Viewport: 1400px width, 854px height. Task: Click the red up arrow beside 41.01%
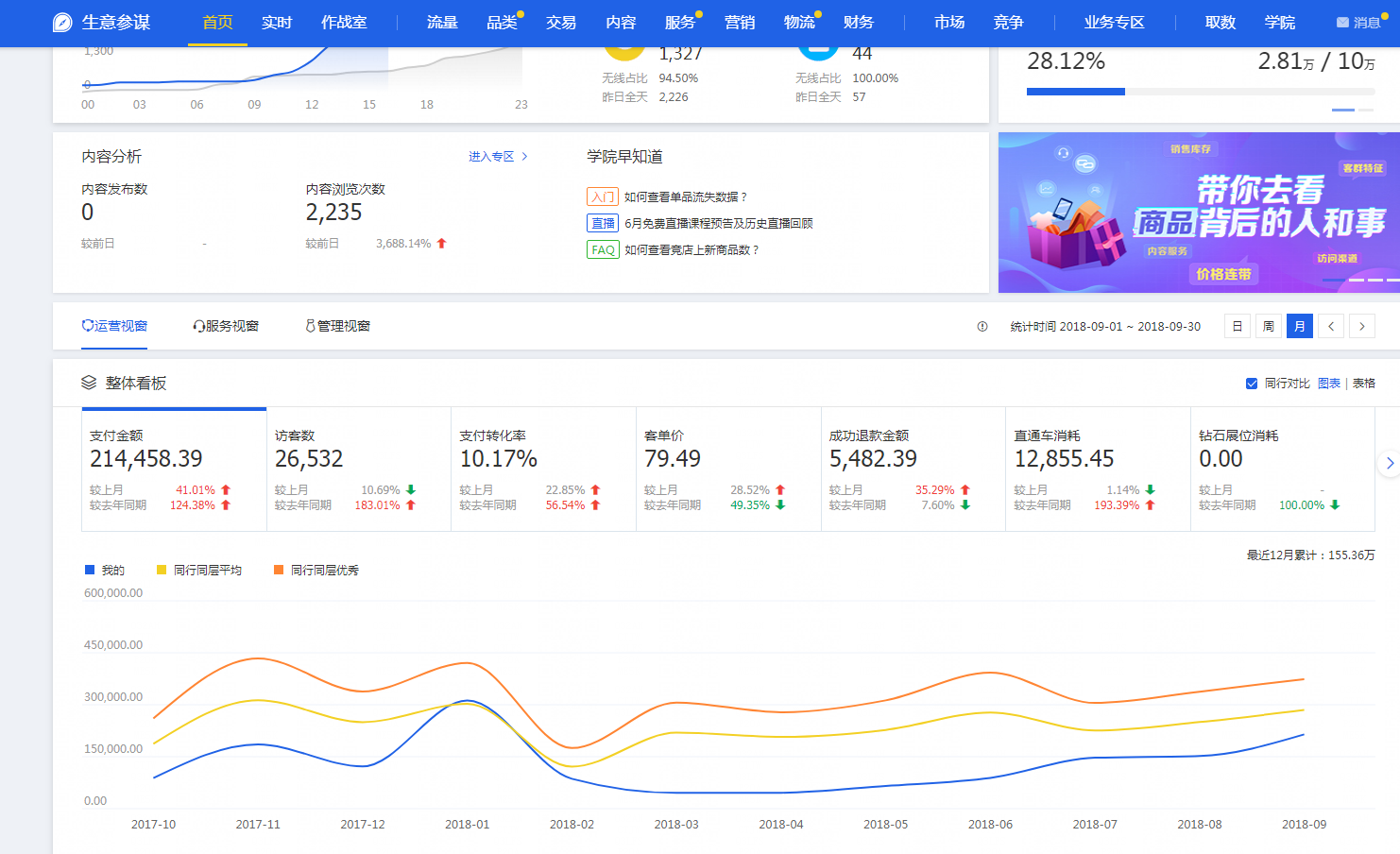226,490
